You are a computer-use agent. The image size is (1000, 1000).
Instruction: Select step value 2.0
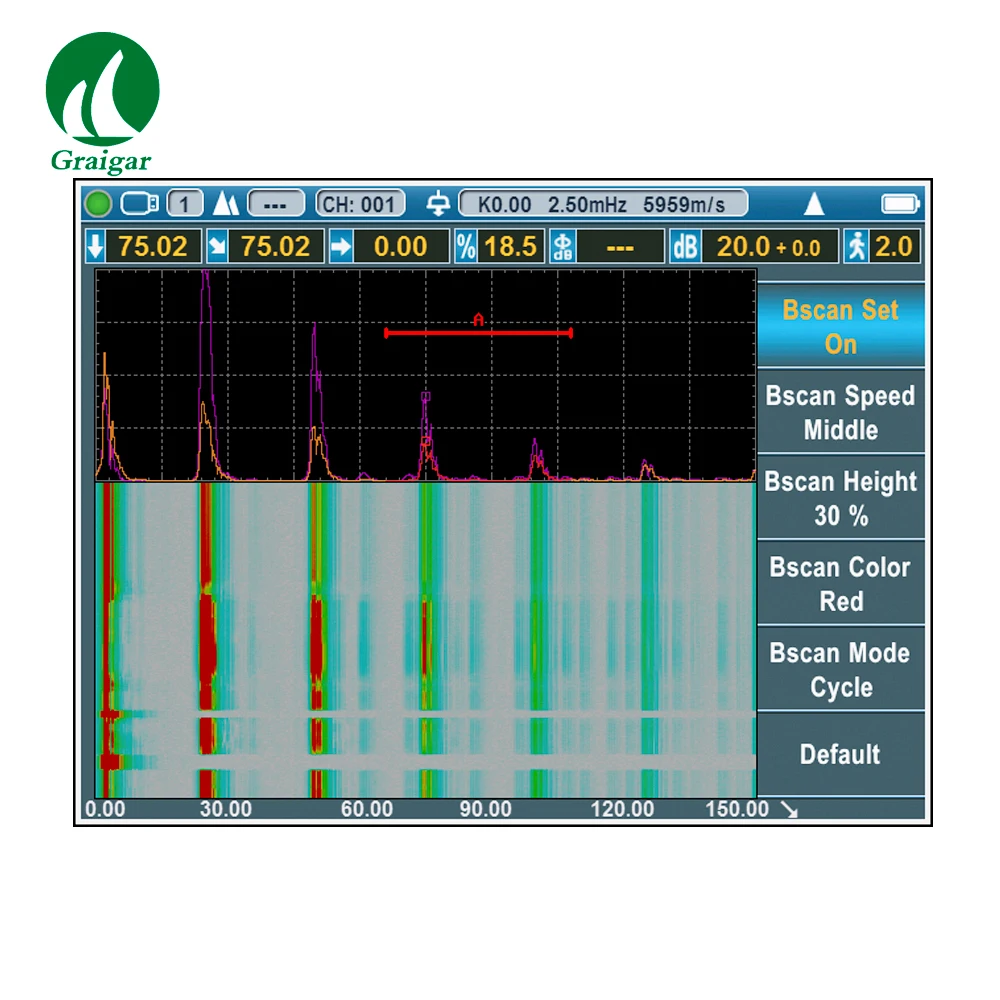[x=894, y=246]
